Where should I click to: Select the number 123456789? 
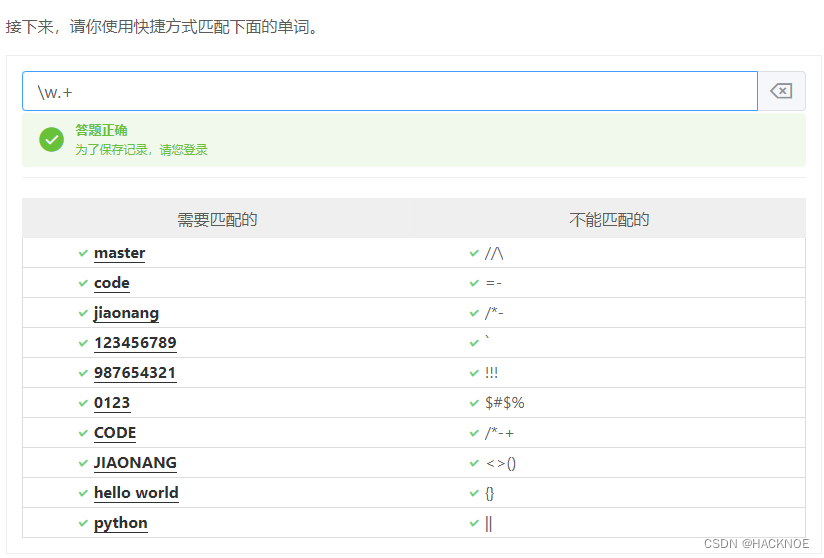[135, 343]
